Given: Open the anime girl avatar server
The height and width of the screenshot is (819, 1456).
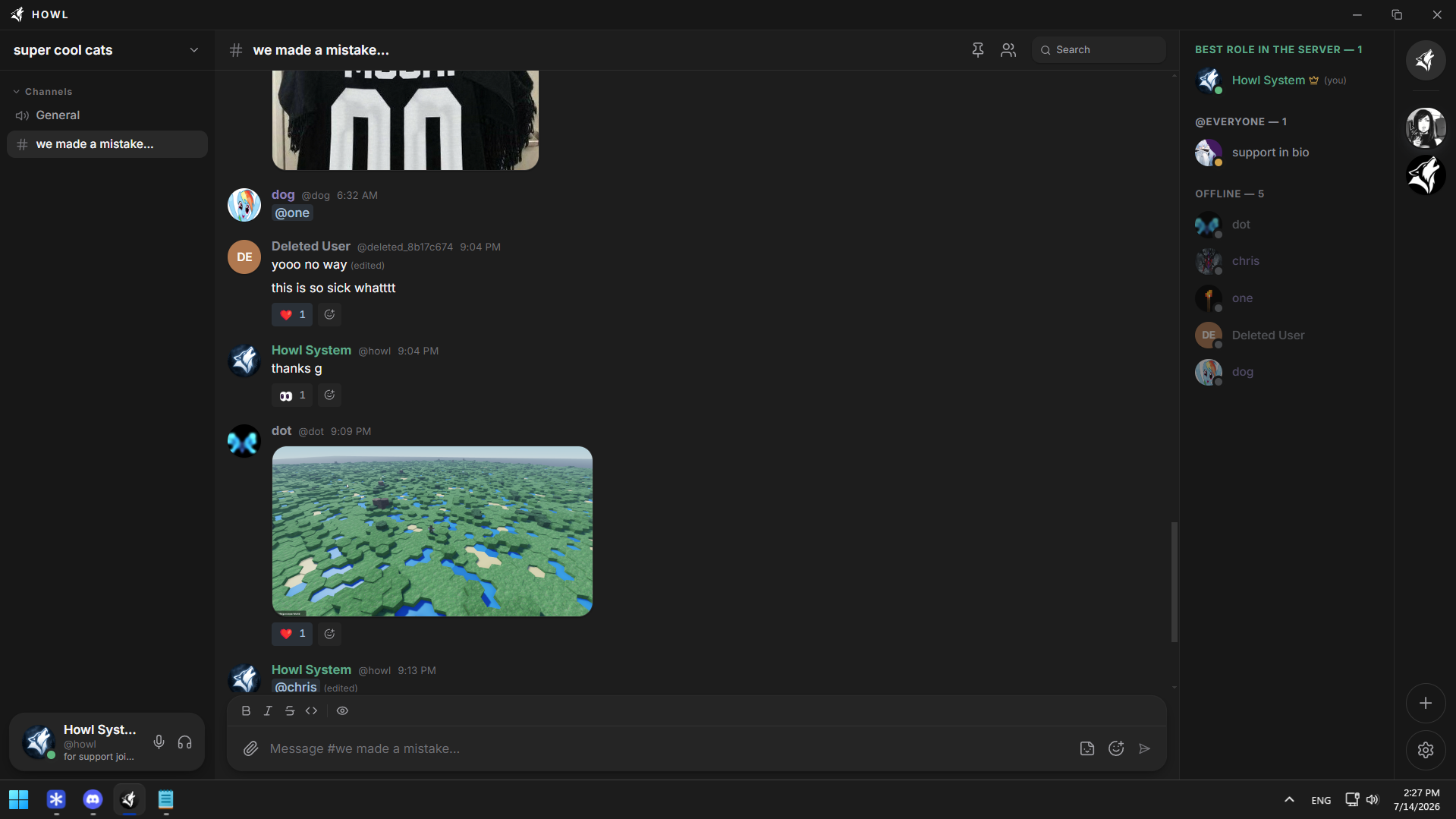Looking at the screenshot, I should coord(1426,128).
